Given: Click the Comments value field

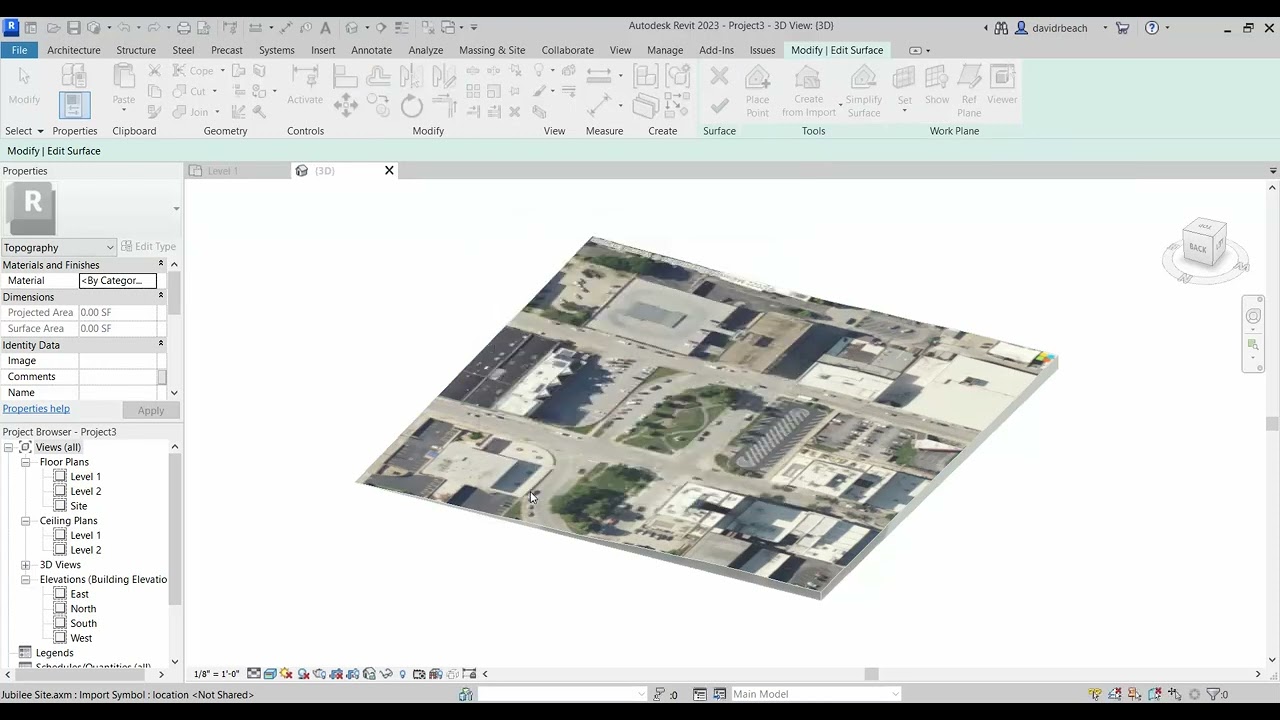Looking at the screenshot, I should click(118, 377).
